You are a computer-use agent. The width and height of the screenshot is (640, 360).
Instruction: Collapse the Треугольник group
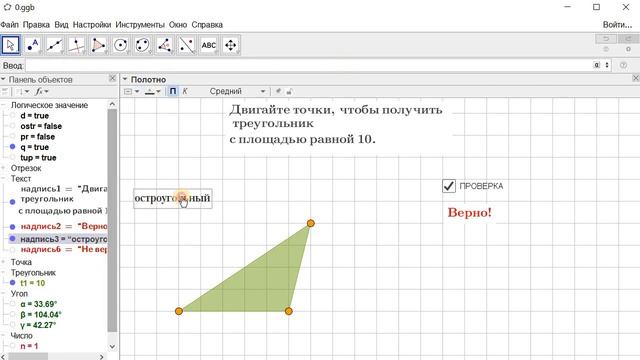[4, 273]
